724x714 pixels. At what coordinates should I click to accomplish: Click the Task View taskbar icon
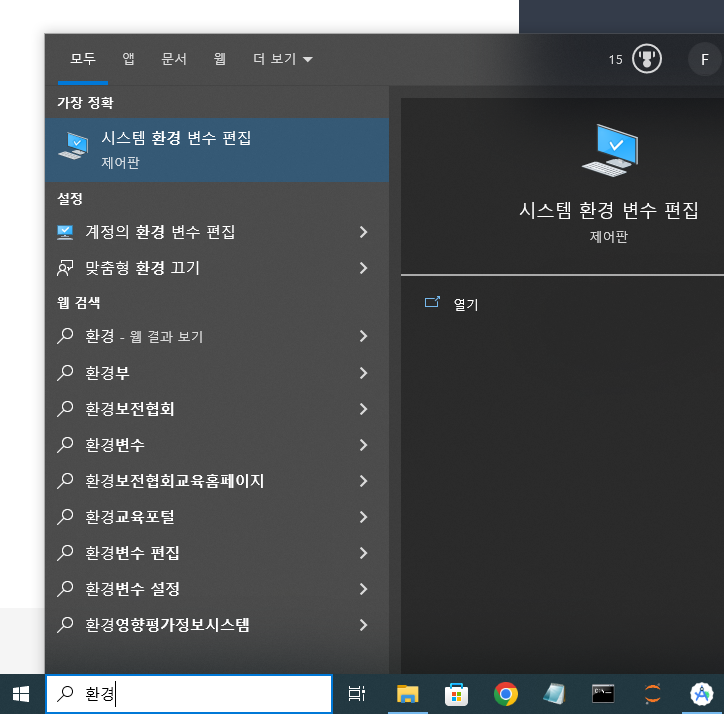(x=356, y=694)
